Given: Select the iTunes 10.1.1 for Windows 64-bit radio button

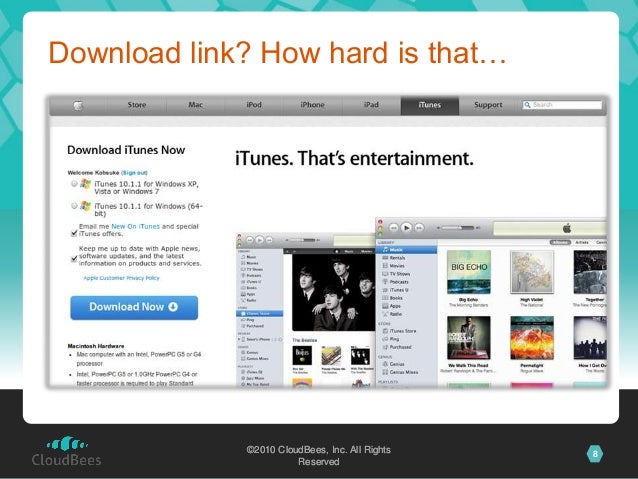Looking at the screenshot, I should click(74, 206).
